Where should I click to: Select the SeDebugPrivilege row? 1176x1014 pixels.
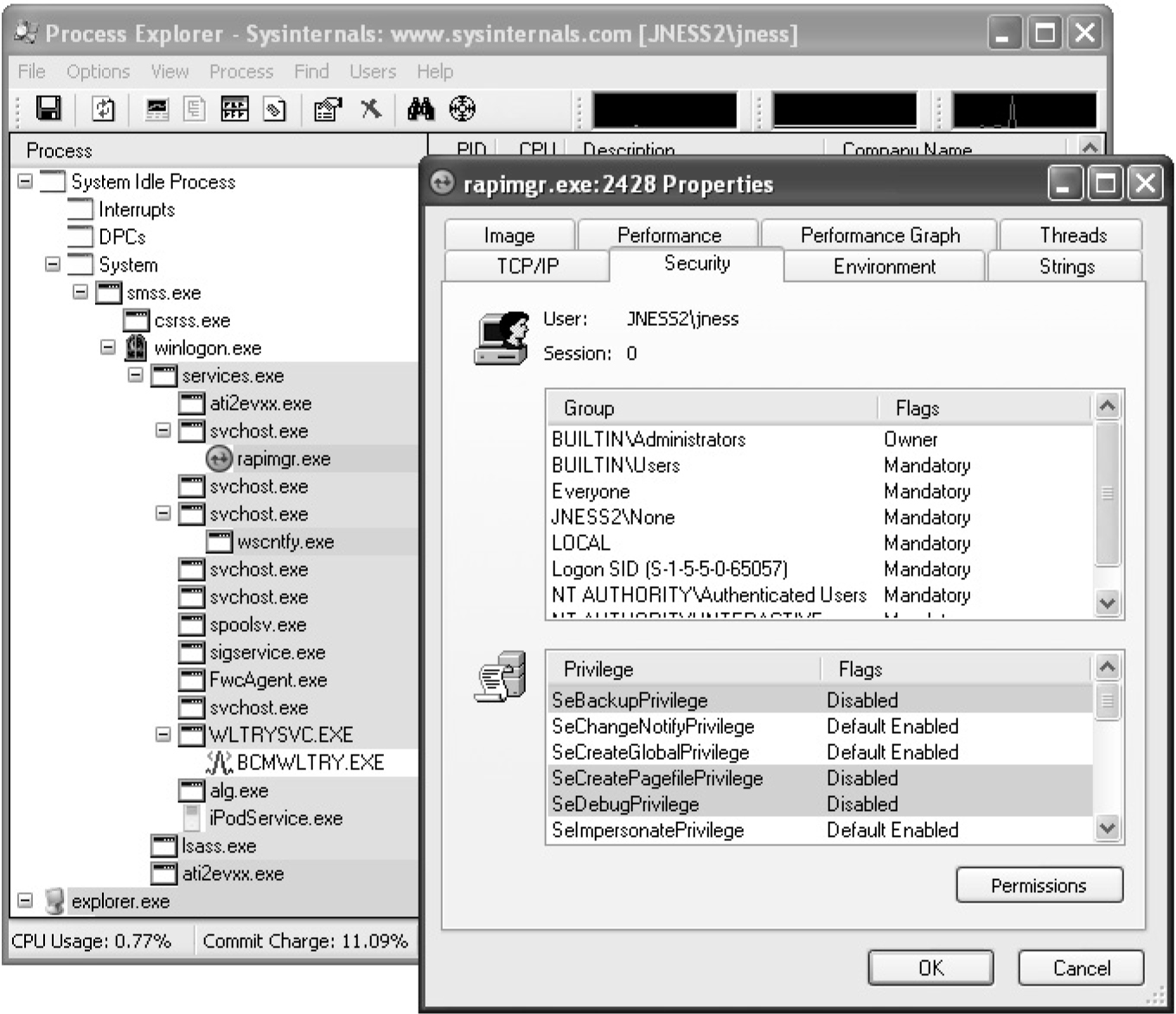(625, 804)
